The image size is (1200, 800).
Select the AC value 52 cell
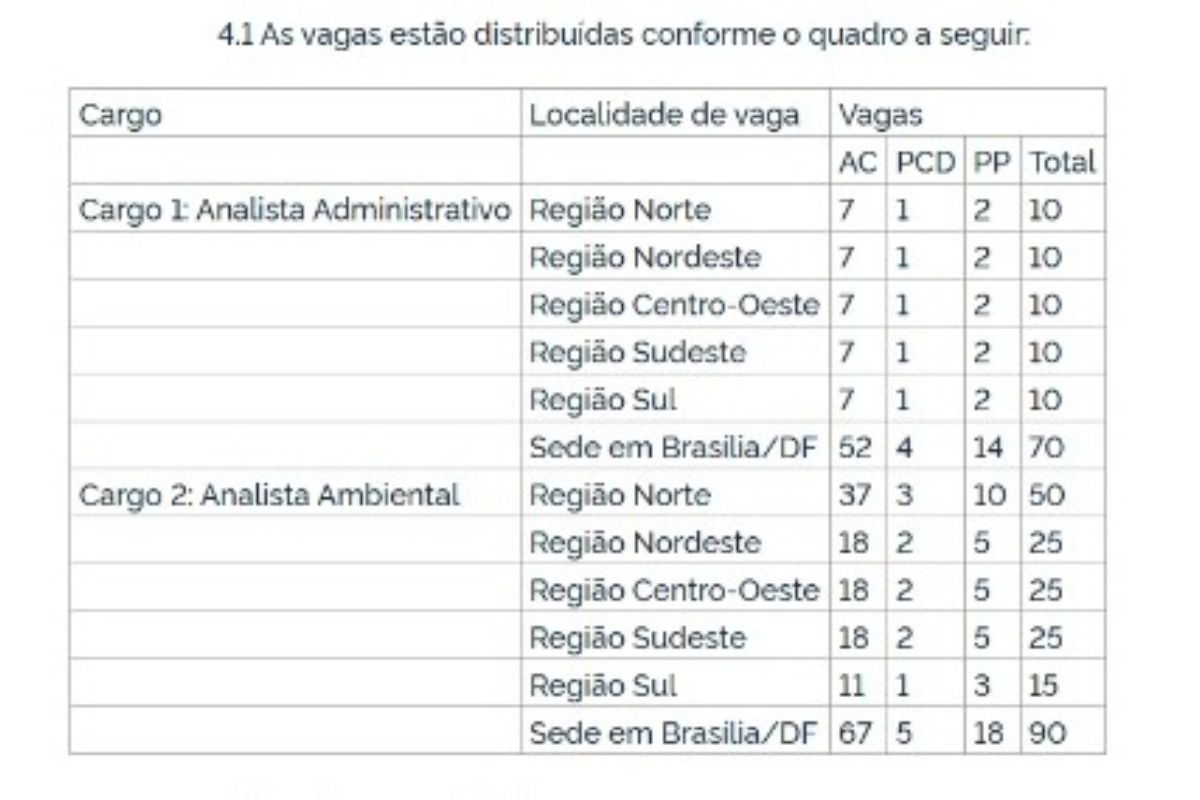pyautogui.click(x=855, y=448)
